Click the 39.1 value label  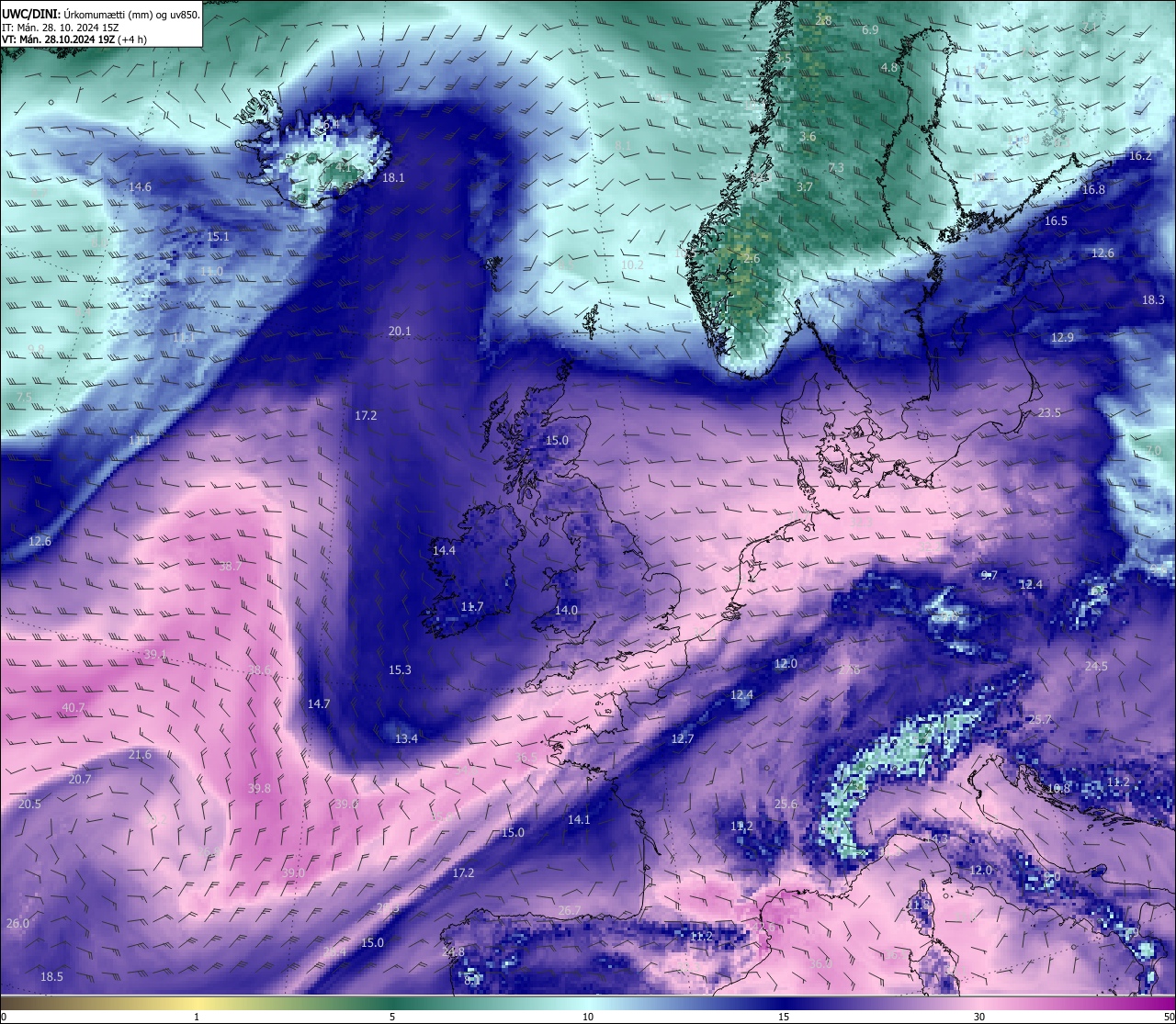(155, 654)
